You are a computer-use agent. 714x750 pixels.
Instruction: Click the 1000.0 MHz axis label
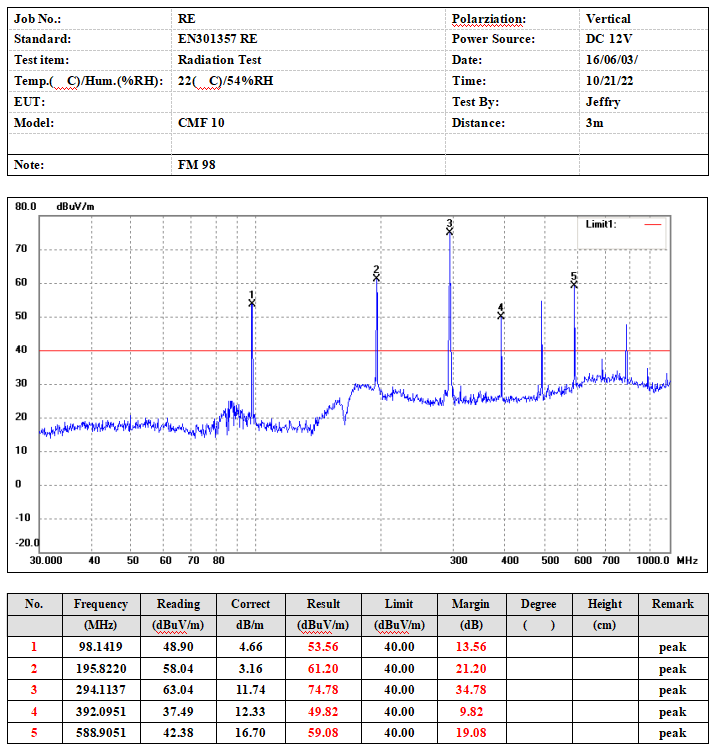[x=652, y=560]
